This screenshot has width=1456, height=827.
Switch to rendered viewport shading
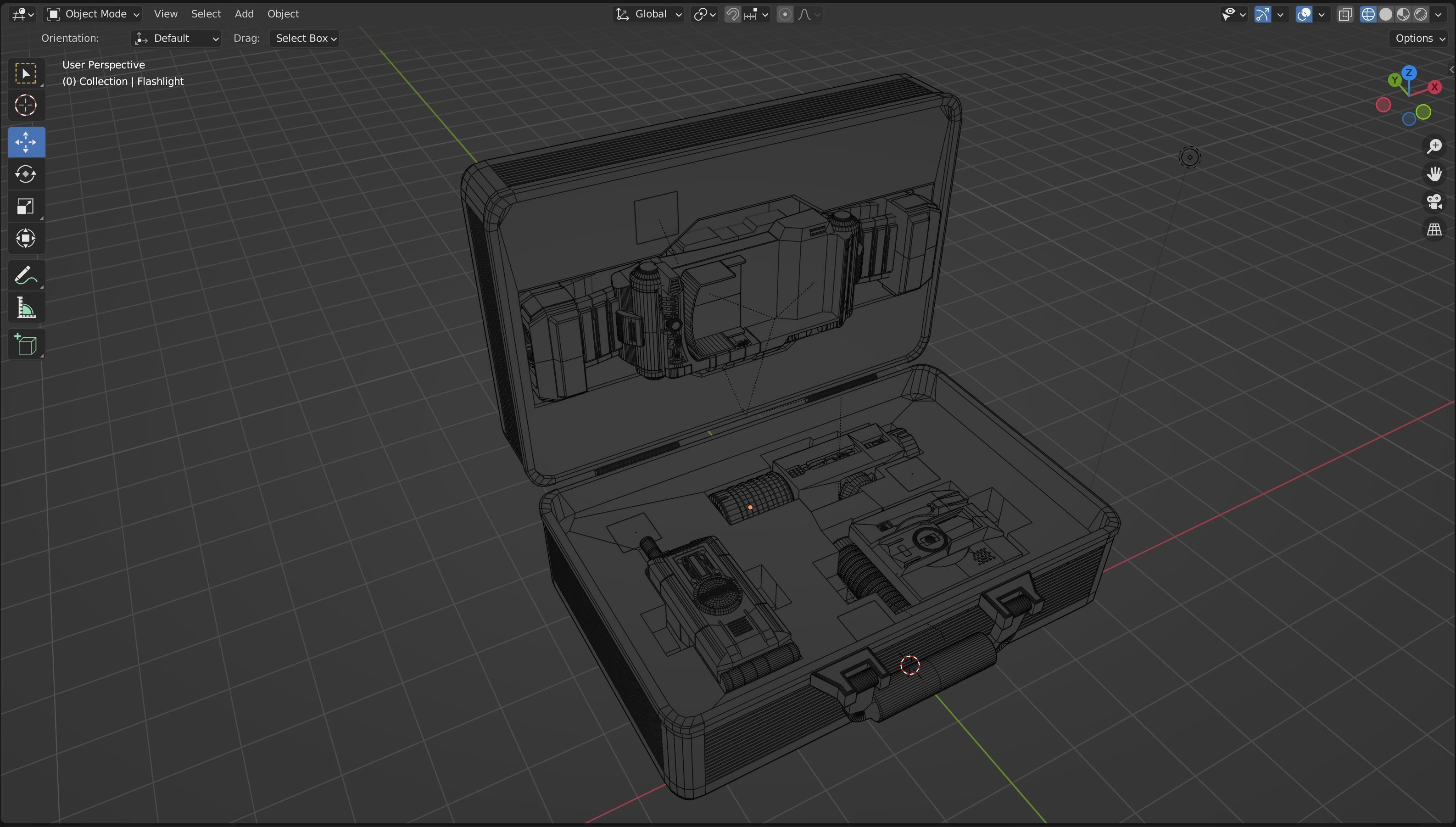pyautogui.click(x=1421, y=14)
